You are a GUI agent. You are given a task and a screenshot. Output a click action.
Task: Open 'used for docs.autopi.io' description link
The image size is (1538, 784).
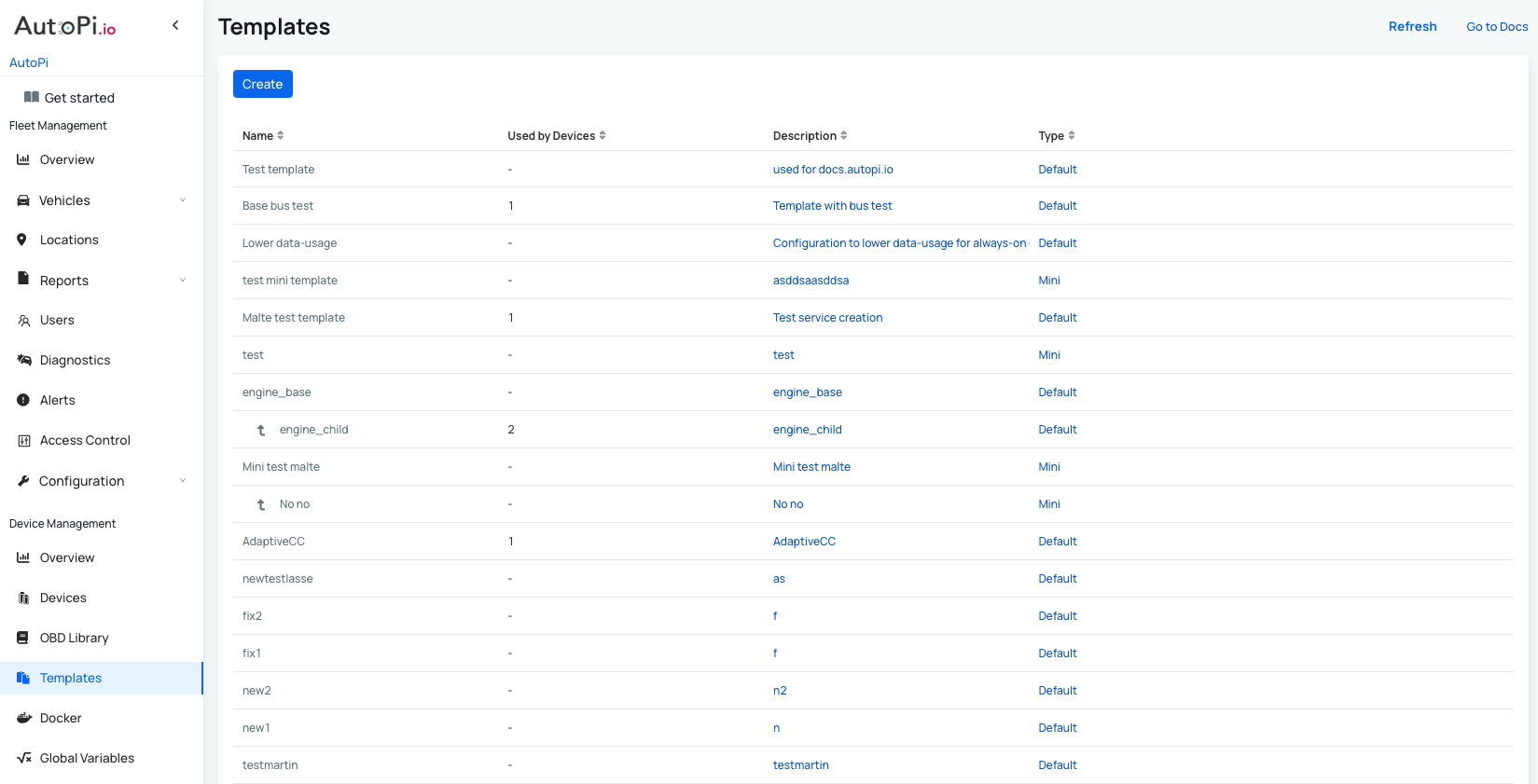833,170
